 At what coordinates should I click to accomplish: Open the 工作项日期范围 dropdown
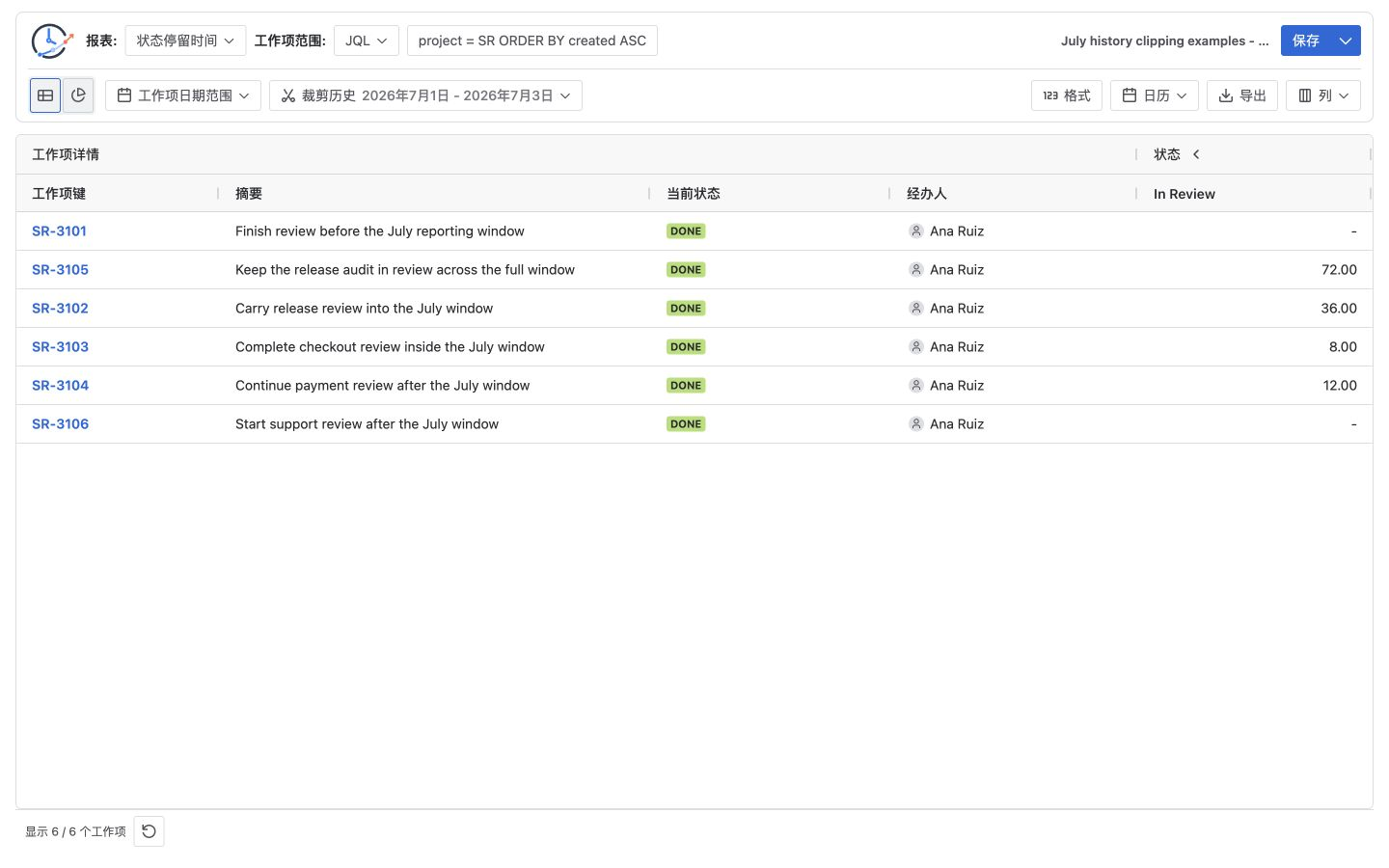(x=183, y=95)
